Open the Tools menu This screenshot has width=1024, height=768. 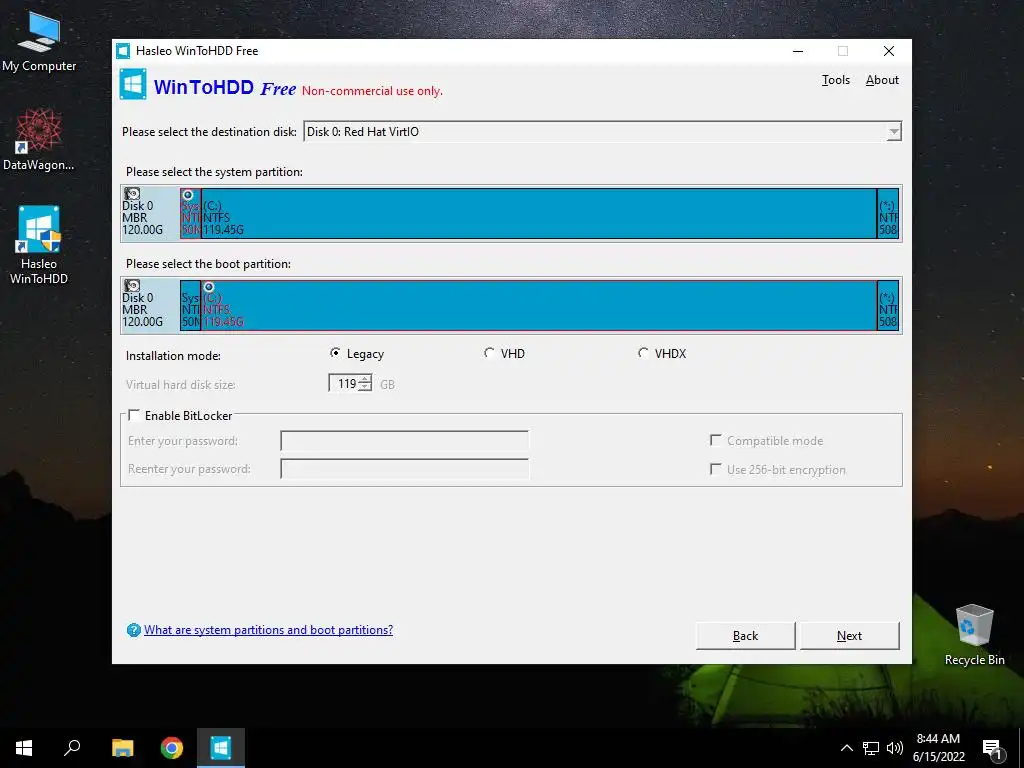coord(835,80)
